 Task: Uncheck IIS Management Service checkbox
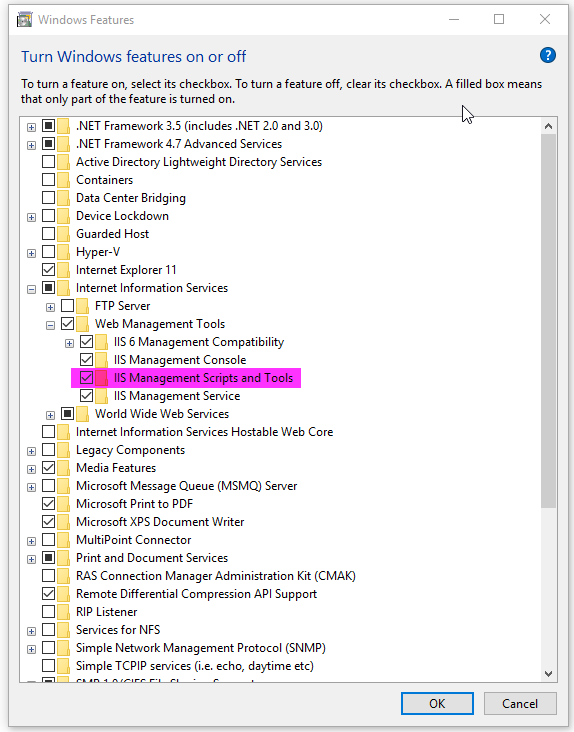[86, 396]
